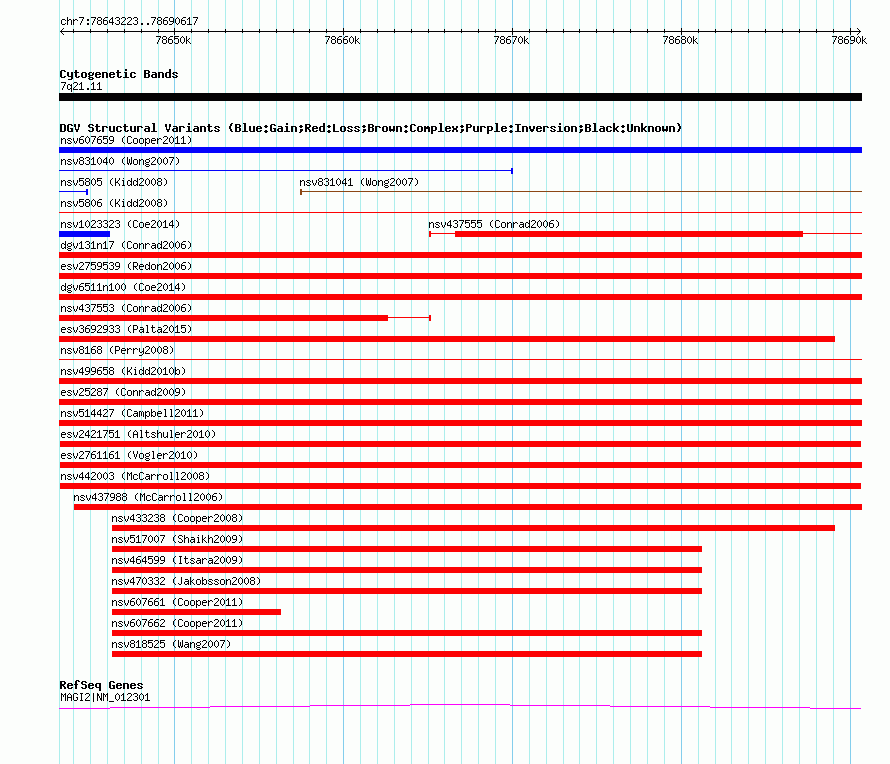Open the nsv831041 (Wong2007) label
Viewport: 890px width, 764px height.
359,182
